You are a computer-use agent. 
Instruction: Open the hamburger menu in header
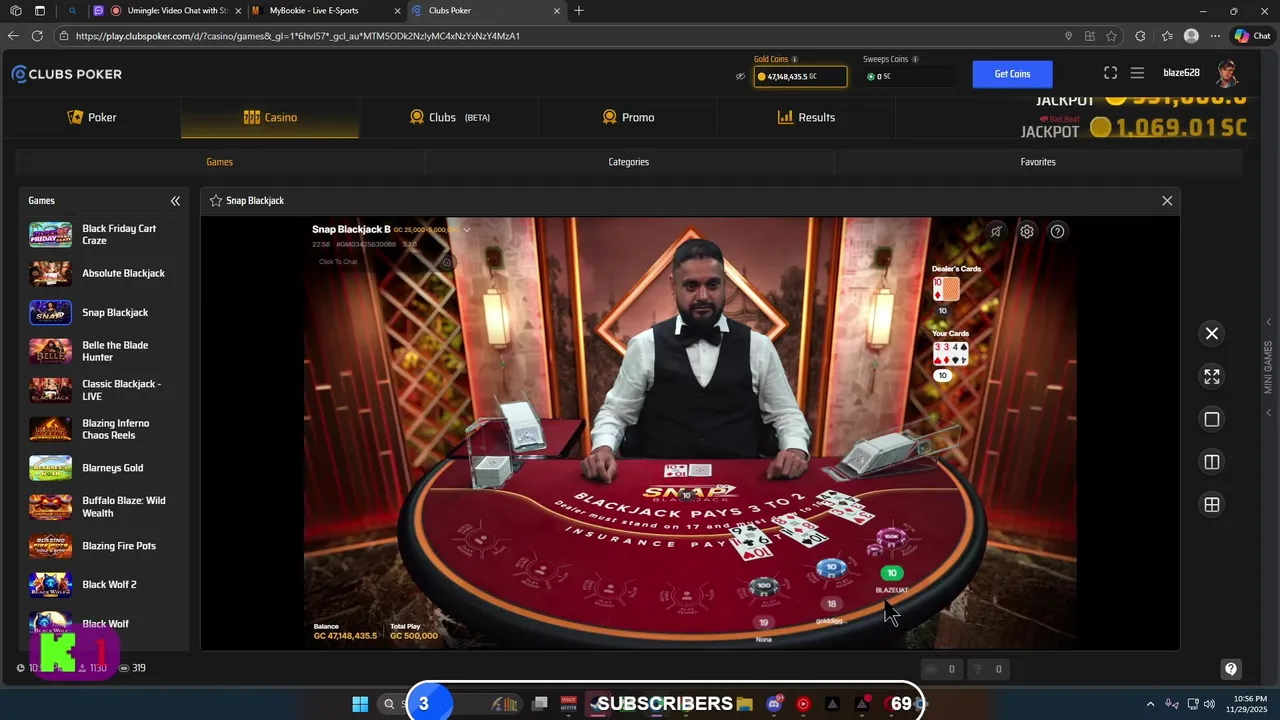[1137, 73]
